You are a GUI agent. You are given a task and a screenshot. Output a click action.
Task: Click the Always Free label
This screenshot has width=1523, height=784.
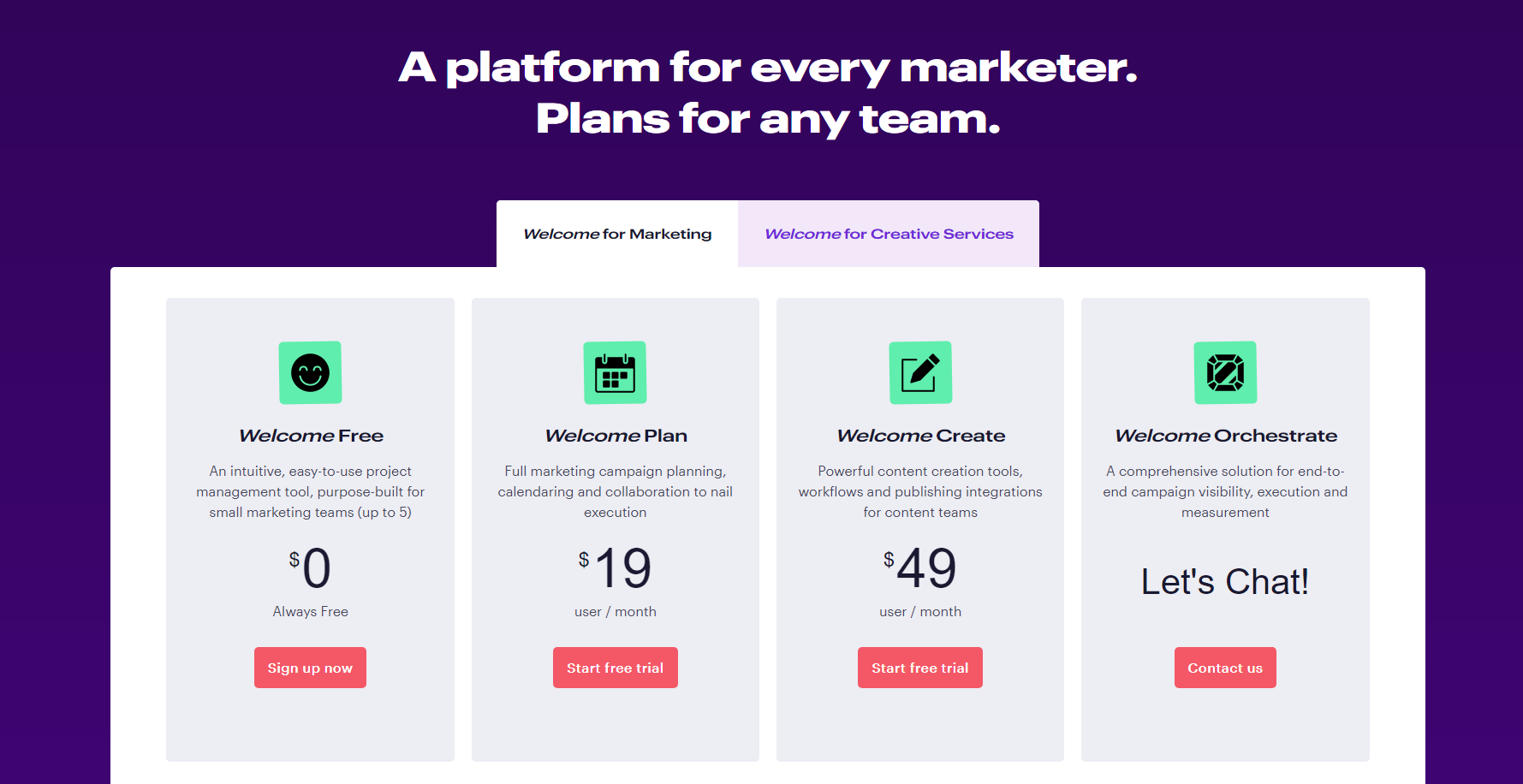click(310, 611)
